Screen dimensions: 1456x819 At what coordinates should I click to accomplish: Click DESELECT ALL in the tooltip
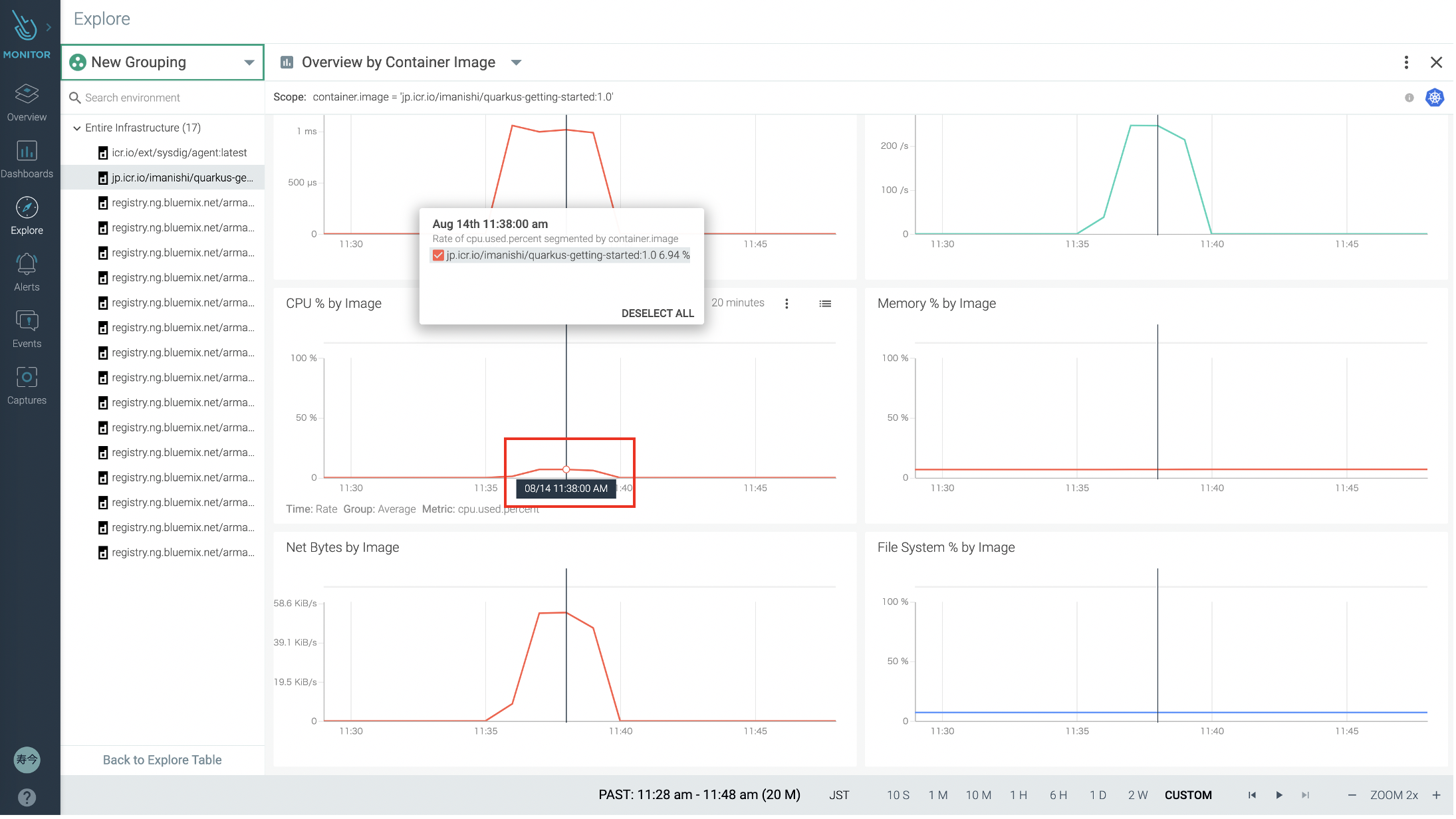pos(657,313)
